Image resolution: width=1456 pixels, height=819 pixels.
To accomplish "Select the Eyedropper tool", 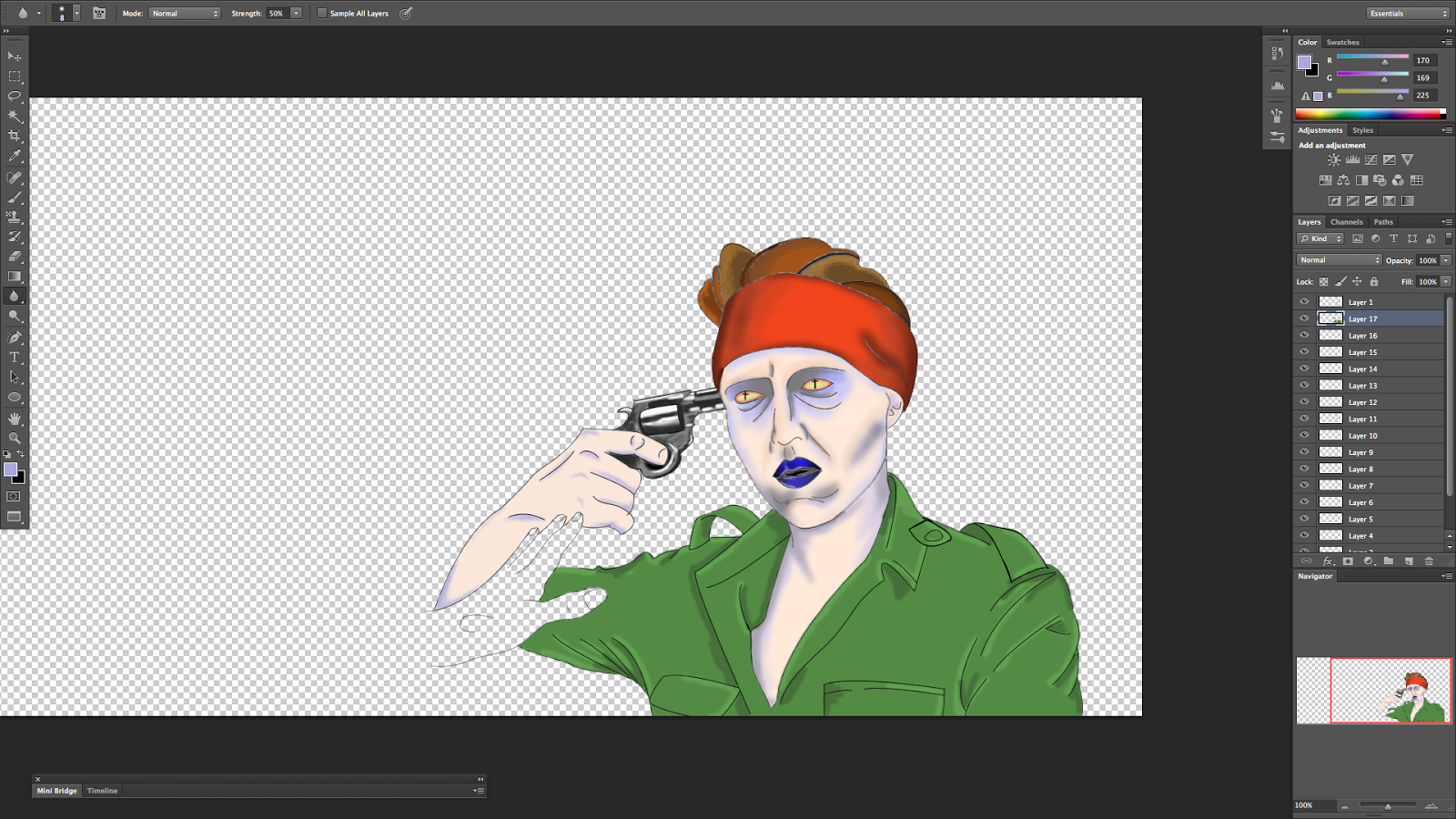I will [15, 156].
